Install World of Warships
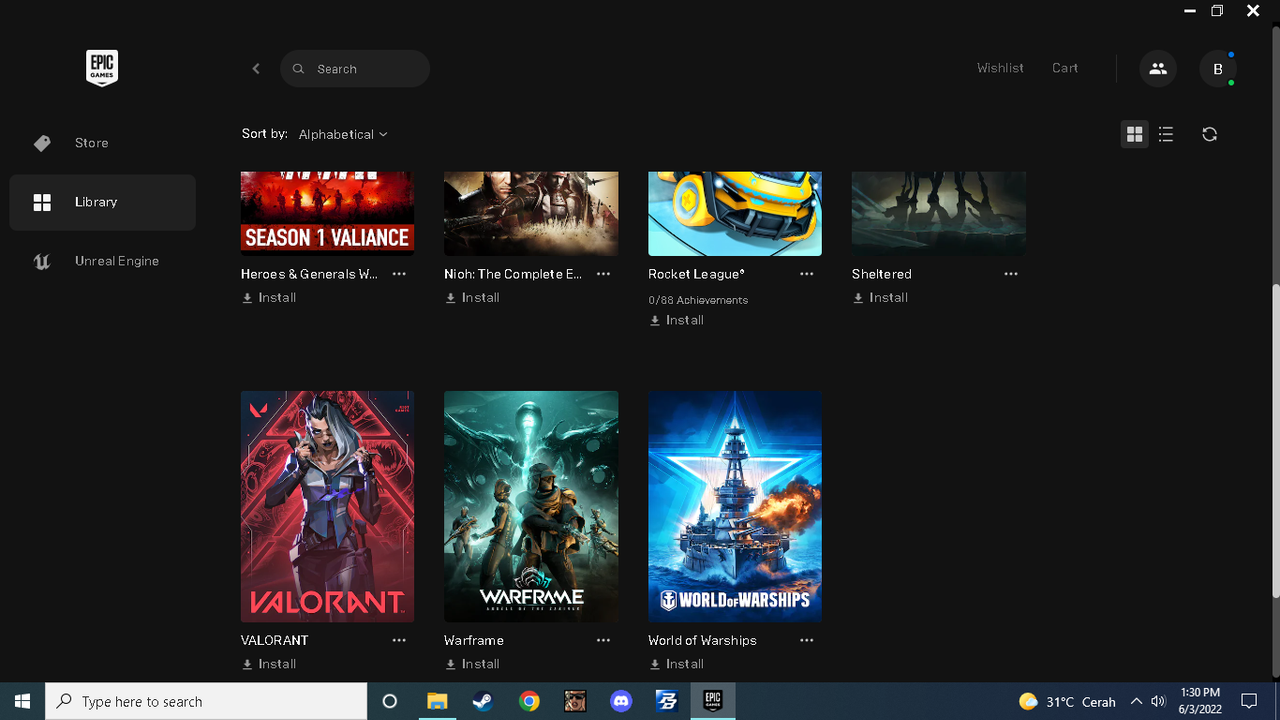Image resolution: width=1280 pixels, height=720 pixels. point(676,664)
